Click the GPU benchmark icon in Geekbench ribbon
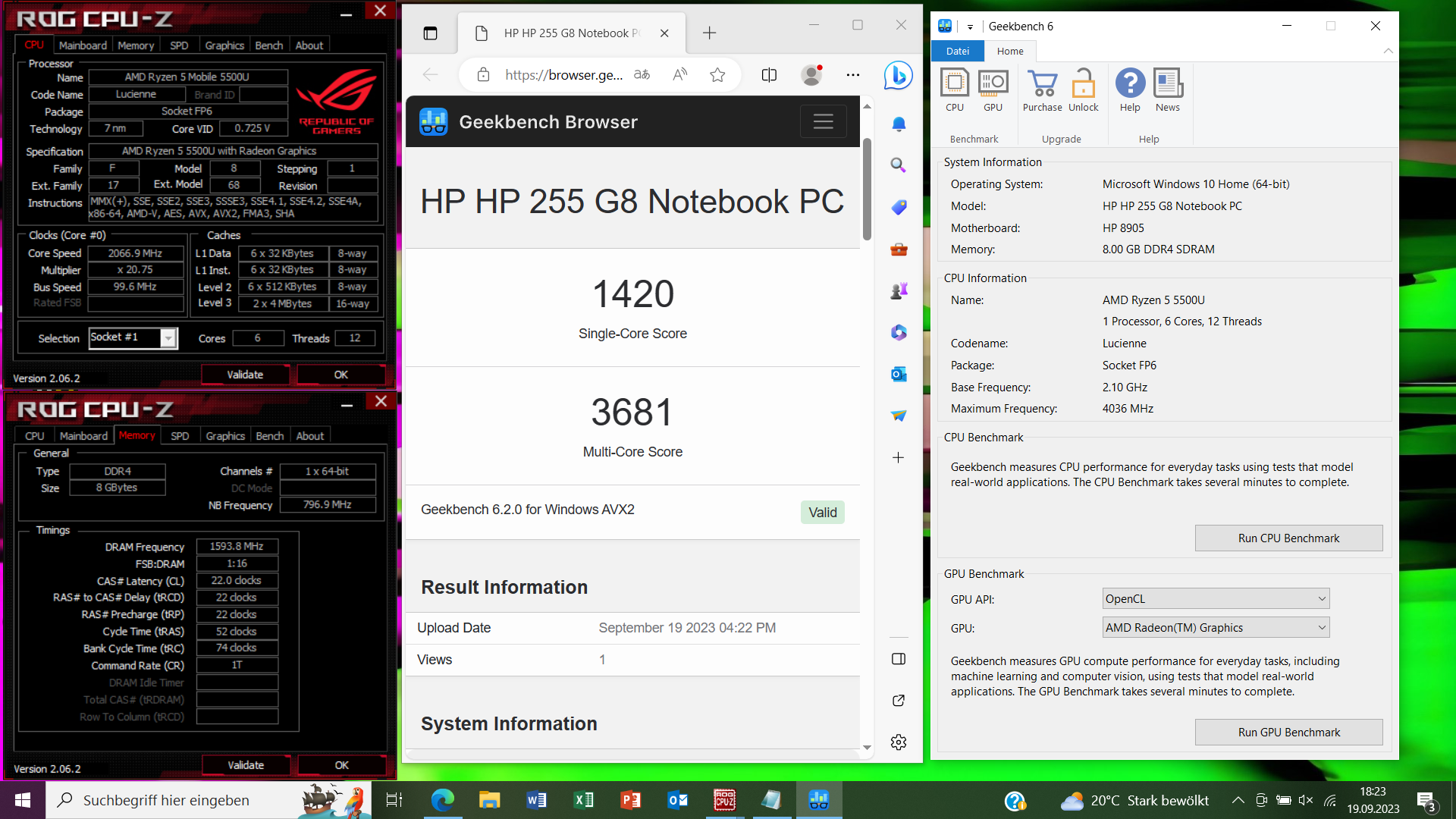Screen dimensions: 1456x819 tap(993, 90)
